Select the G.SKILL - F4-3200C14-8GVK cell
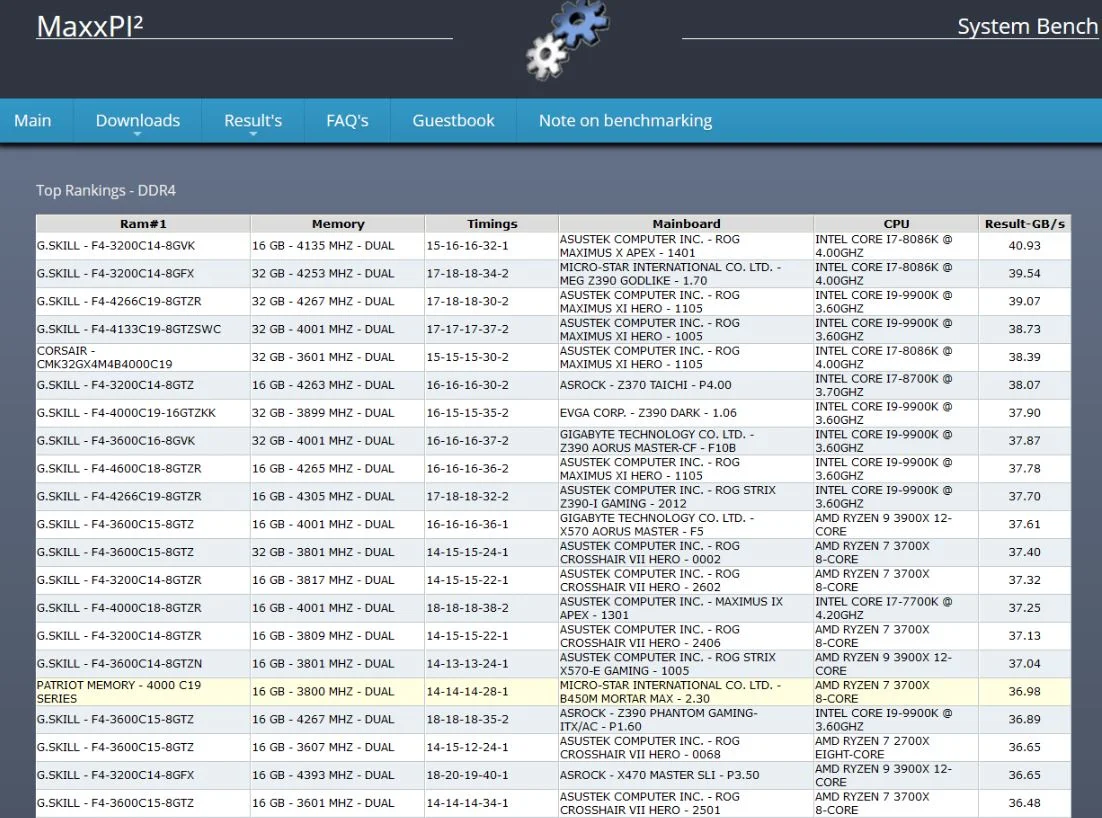 pos(143,246)
